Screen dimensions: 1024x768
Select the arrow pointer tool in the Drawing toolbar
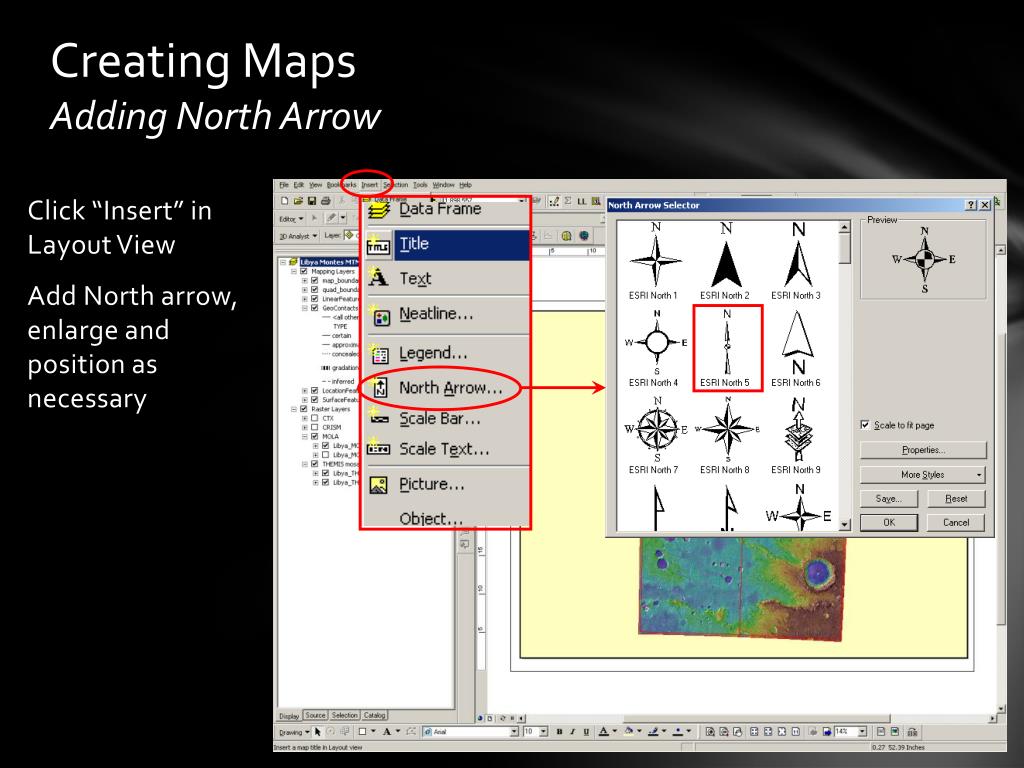point(317,732)
